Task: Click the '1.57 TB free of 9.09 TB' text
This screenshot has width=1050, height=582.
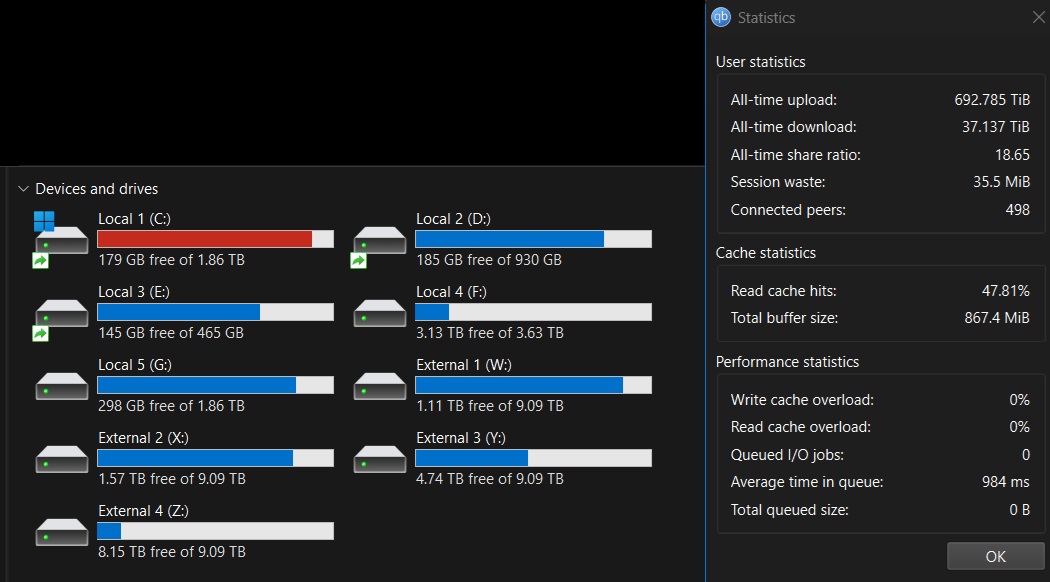Action: pyautogui.click(x=171, y=479)
